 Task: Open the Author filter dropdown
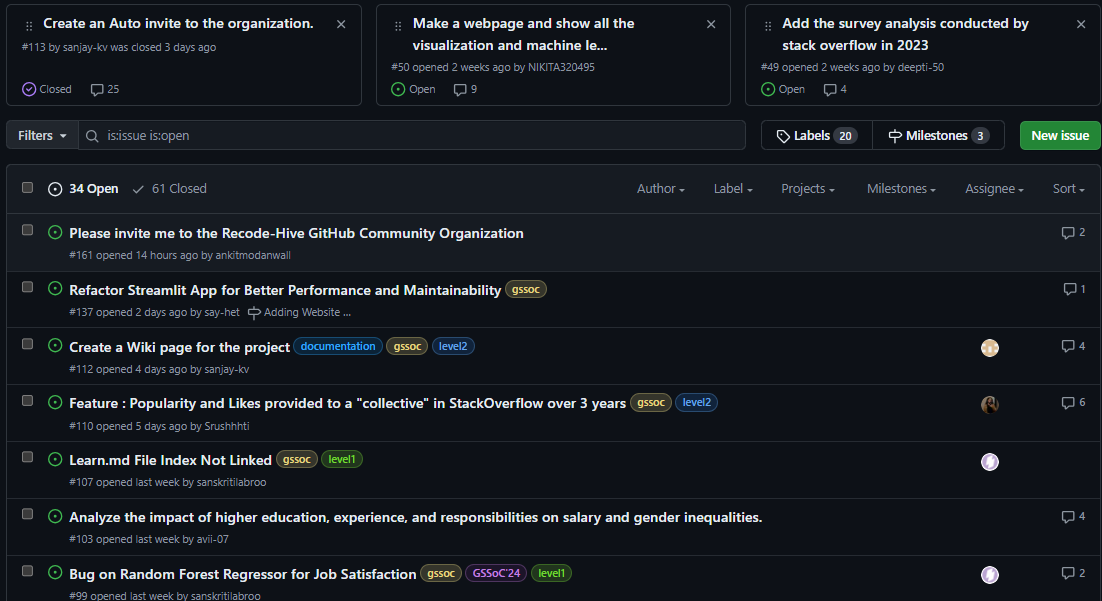point(660,189)
